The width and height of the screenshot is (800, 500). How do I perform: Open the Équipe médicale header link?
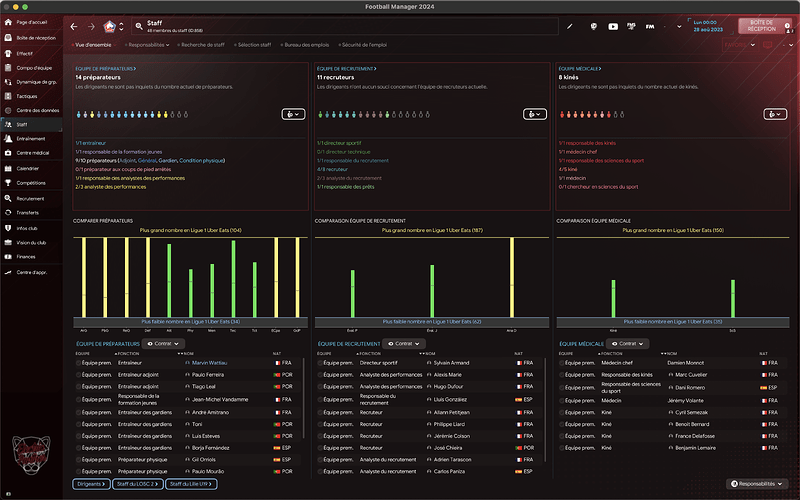click(x=580, y=68)
